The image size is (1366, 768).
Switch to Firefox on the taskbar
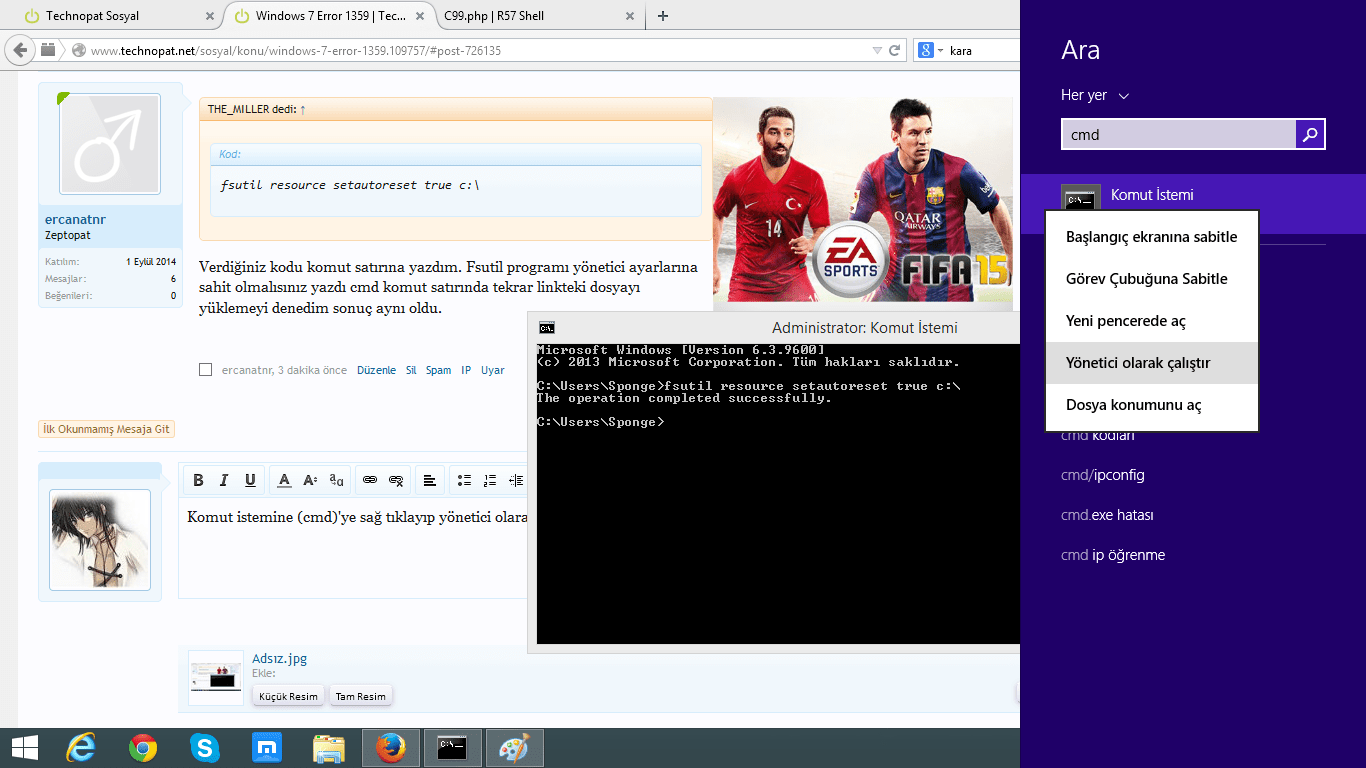point(391,748)
